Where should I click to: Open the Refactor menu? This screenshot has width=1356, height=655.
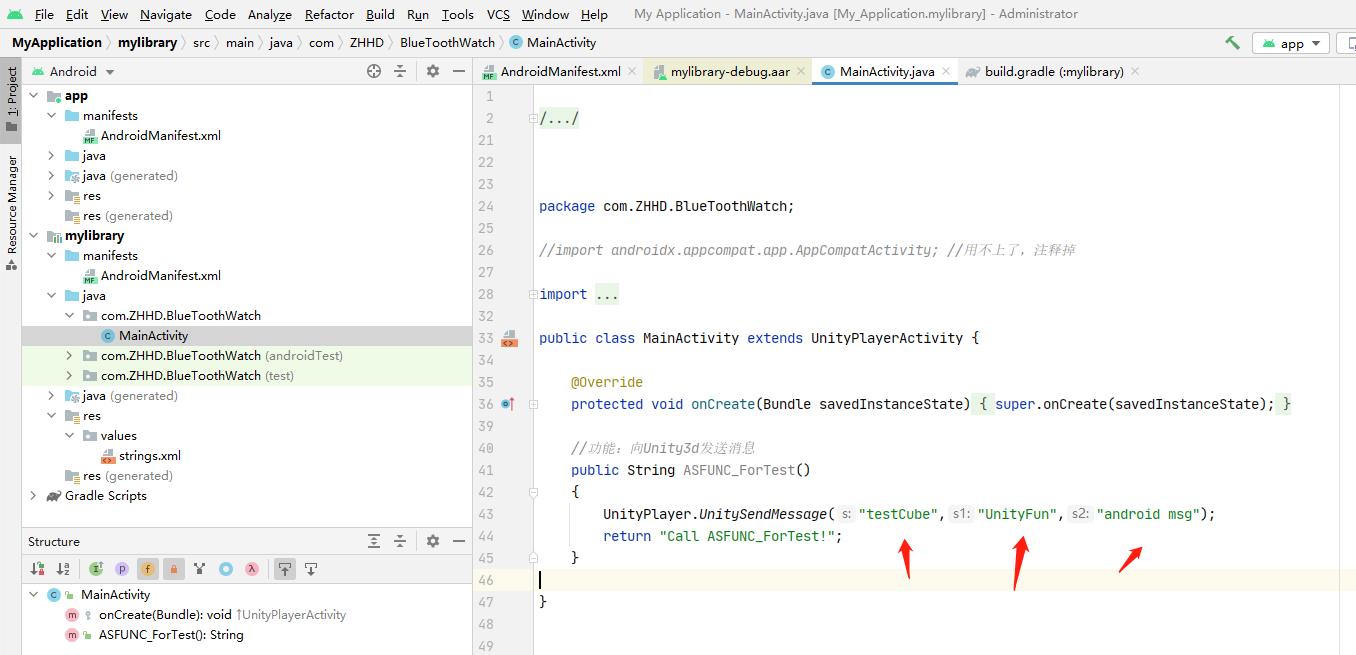(329, 14)
